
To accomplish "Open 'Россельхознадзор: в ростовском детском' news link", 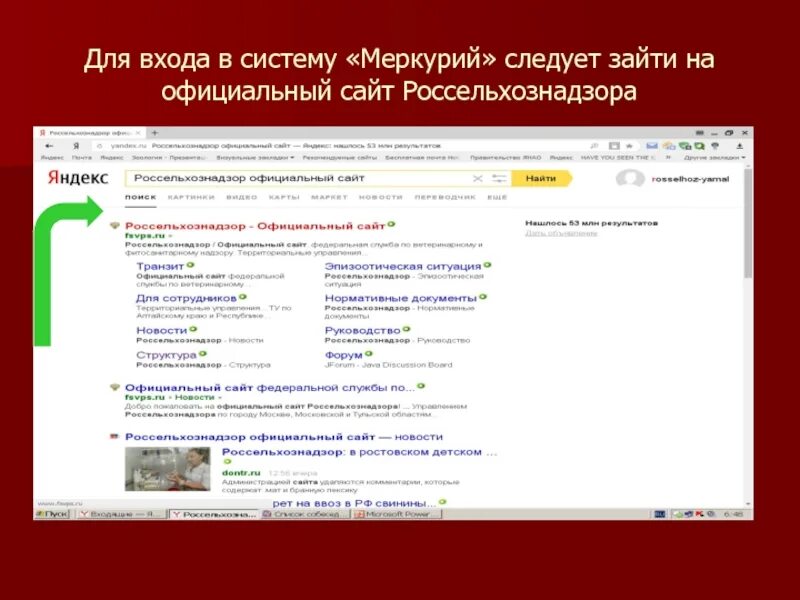I will pos(359,452).
